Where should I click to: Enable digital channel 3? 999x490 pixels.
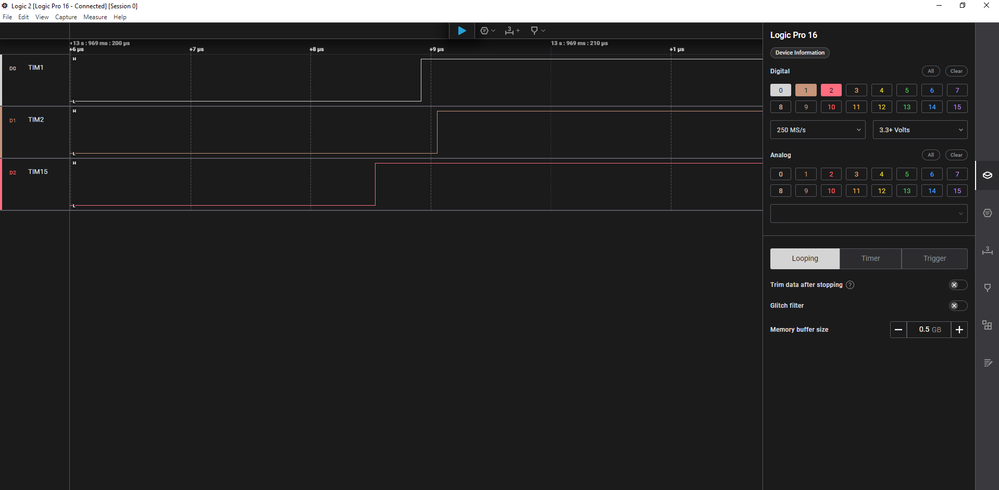[856, 90]
